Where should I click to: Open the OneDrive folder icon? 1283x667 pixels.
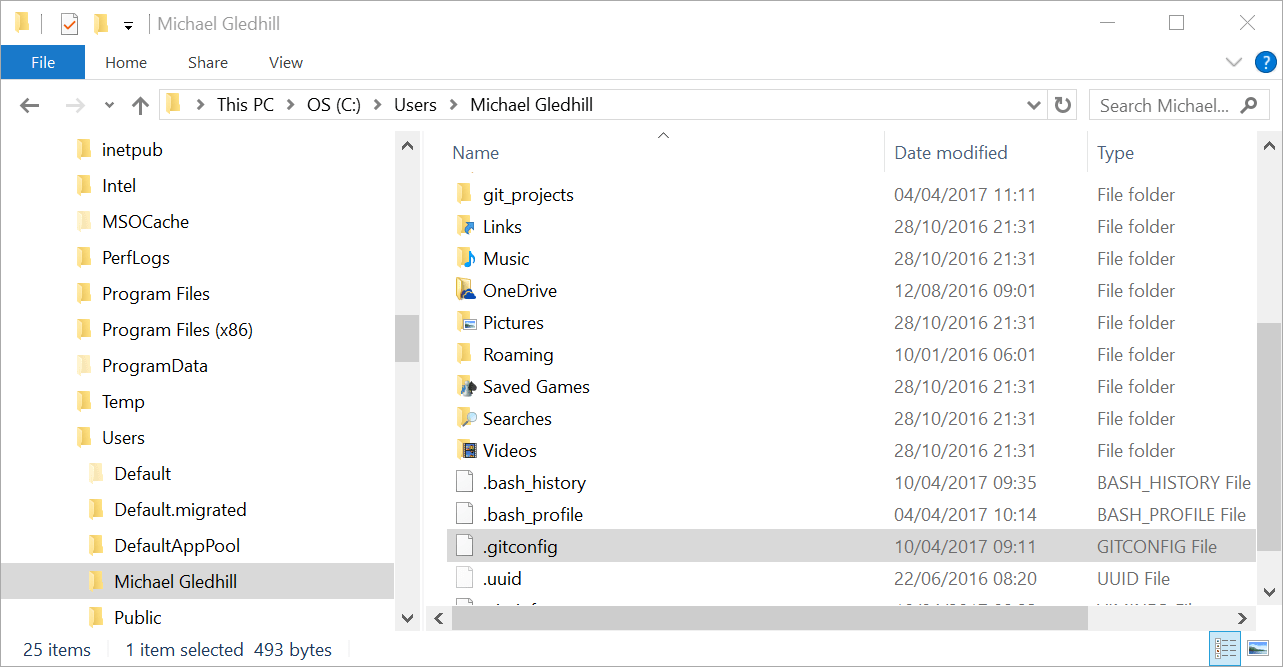point(468,290)
